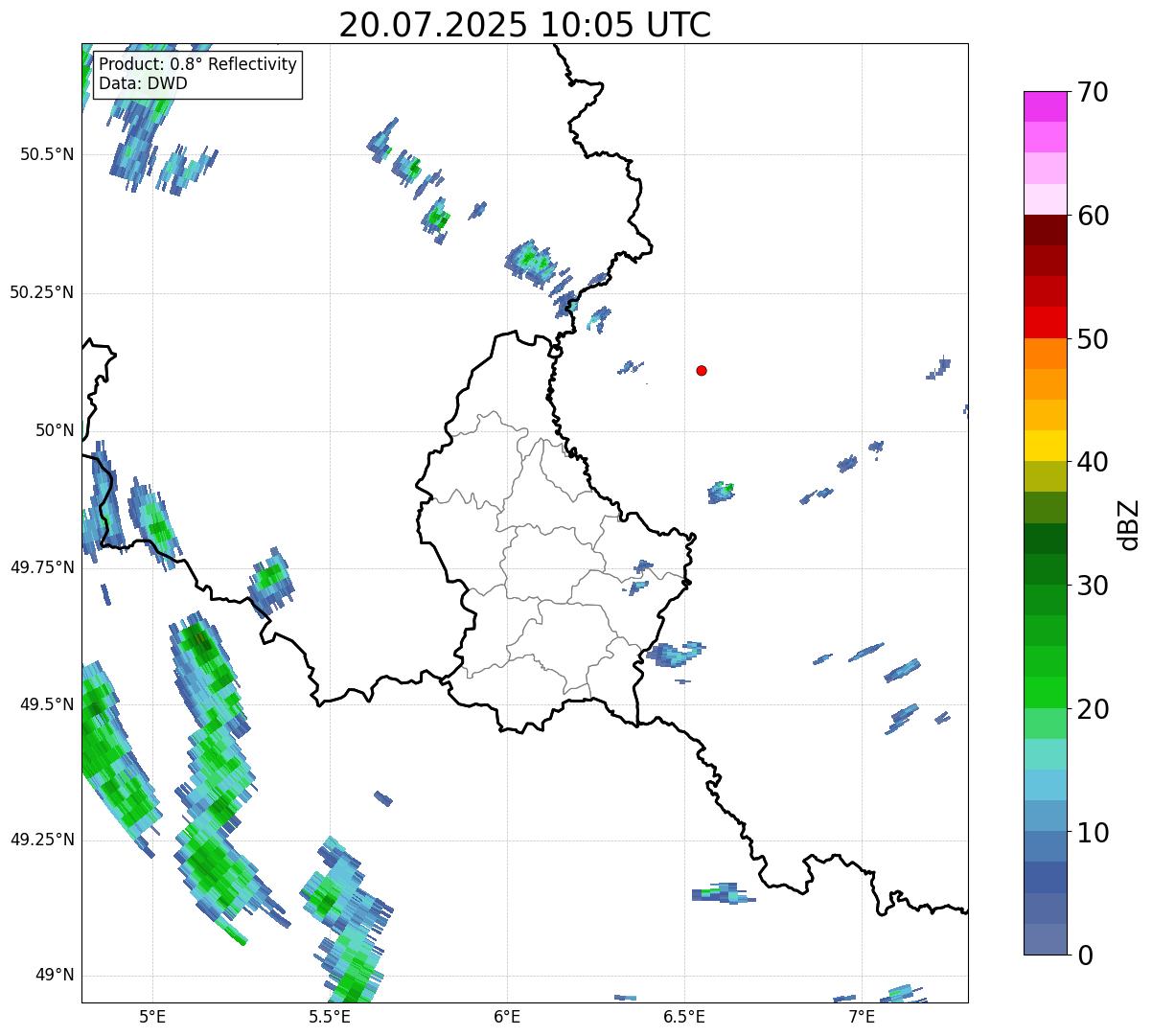Click the "50°N" latitude label

[x=55, y=430]
